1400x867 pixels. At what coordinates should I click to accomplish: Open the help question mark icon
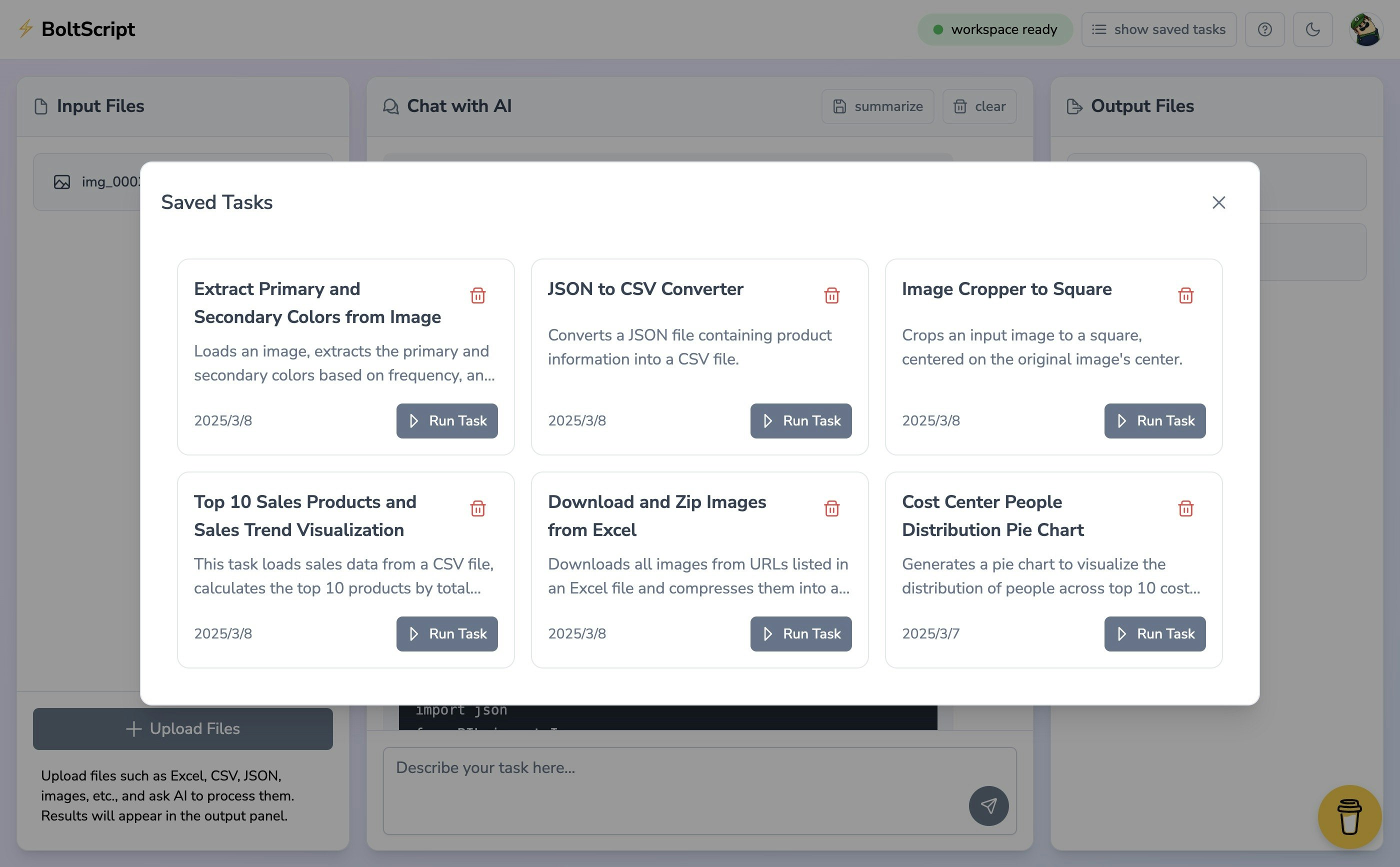pyautogui.click(x=1264, y=29)
